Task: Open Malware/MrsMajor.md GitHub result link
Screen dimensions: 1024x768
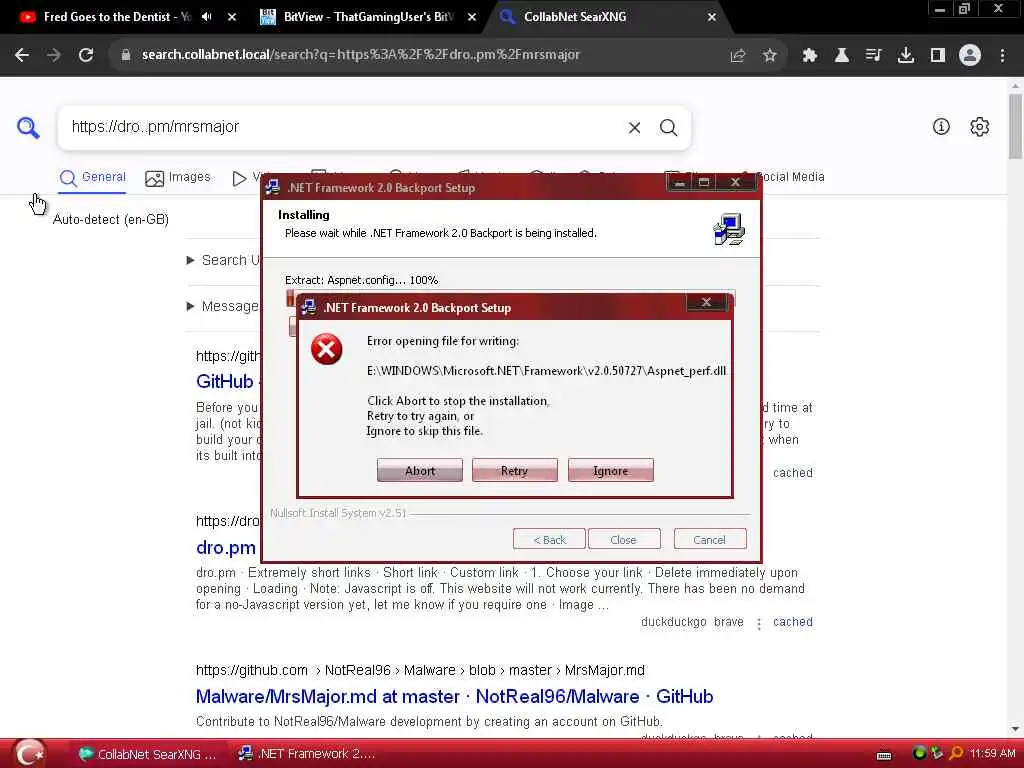Action: coord(455,696)
